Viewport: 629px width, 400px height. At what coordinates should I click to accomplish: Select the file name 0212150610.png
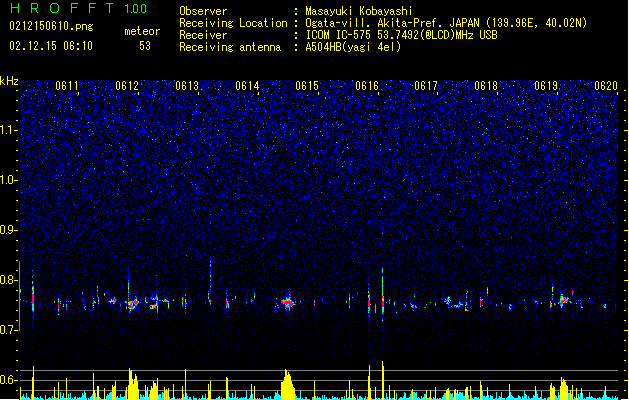coord(51,26)
